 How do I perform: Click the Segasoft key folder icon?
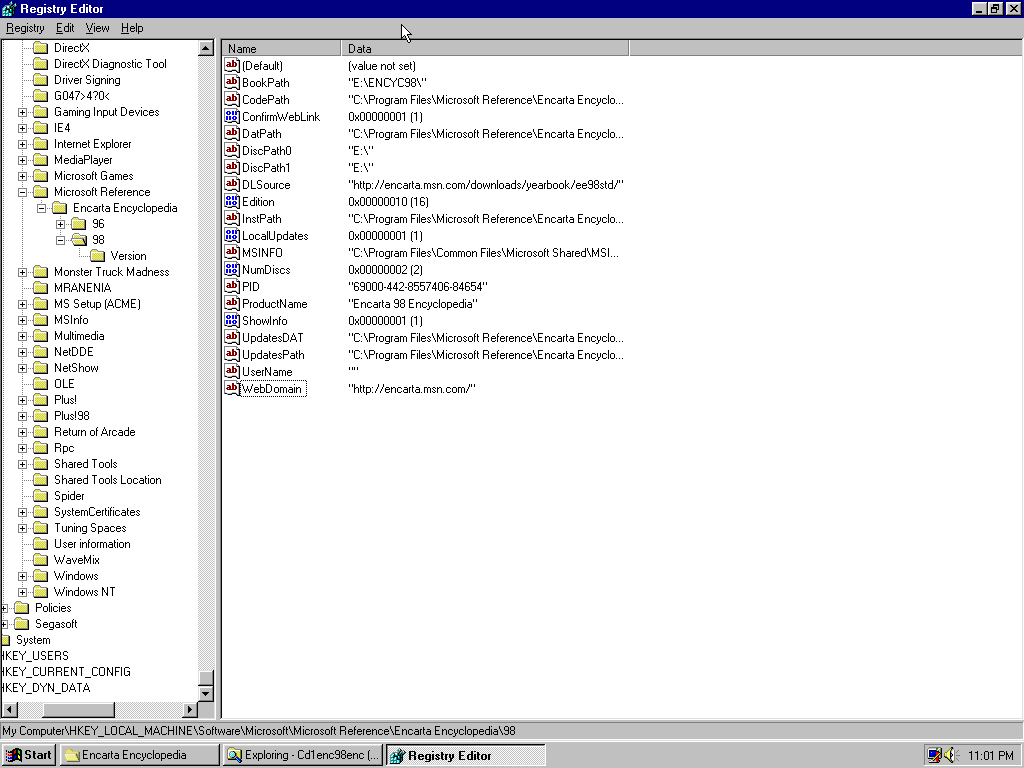click(22, 624)
